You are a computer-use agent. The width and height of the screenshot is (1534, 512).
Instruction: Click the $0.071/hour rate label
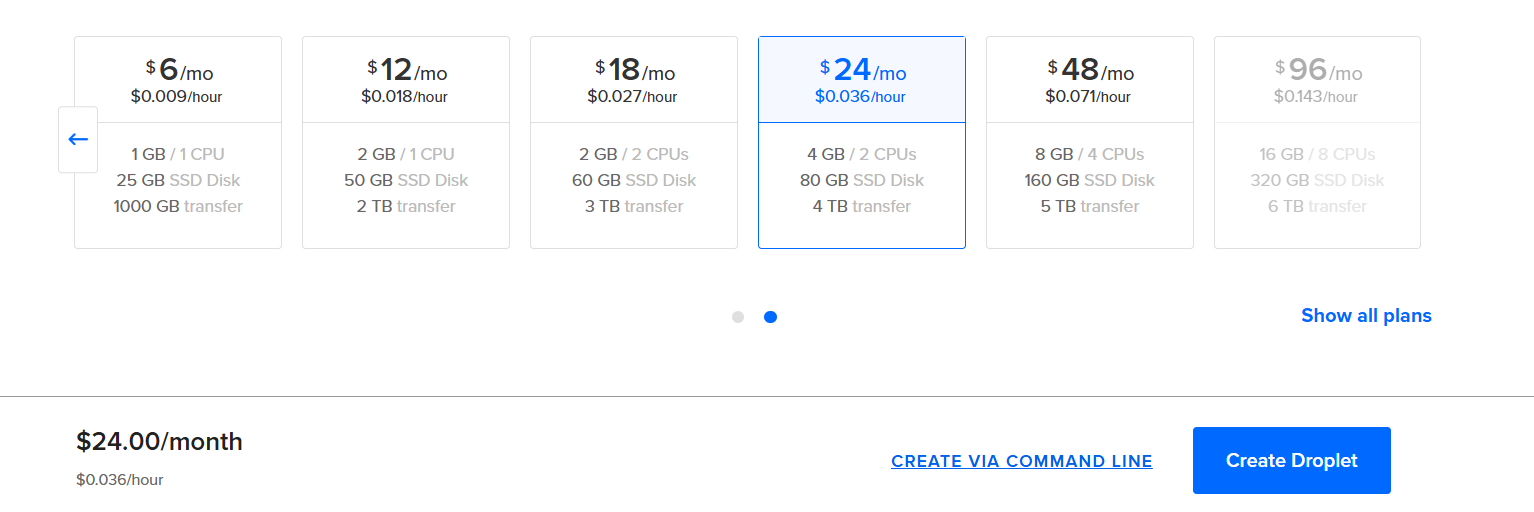click(x=1088, y=97)
